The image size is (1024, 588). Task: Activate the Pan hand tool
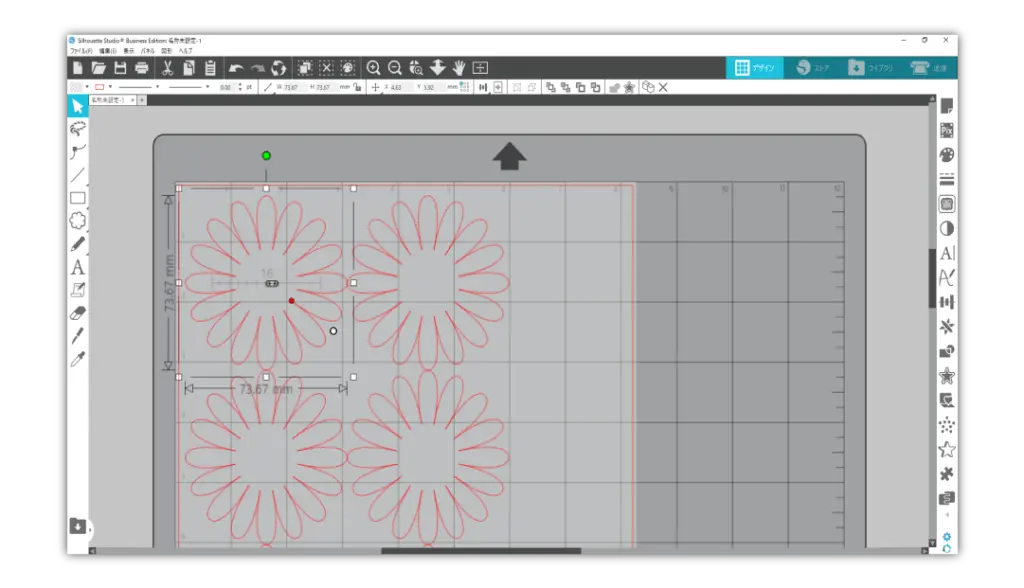click(459, 68)
